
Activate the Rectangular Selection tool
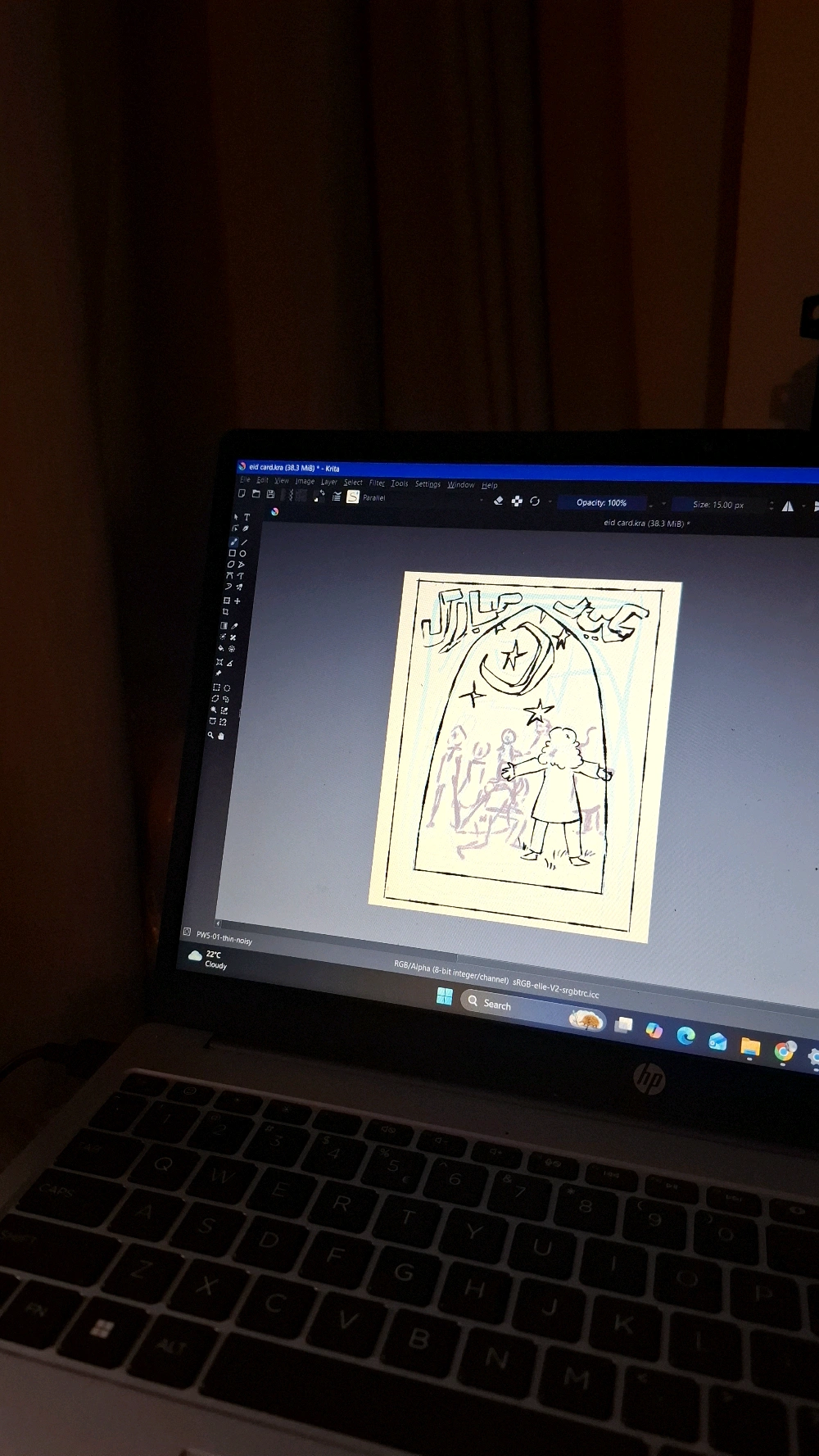(216, 687)
